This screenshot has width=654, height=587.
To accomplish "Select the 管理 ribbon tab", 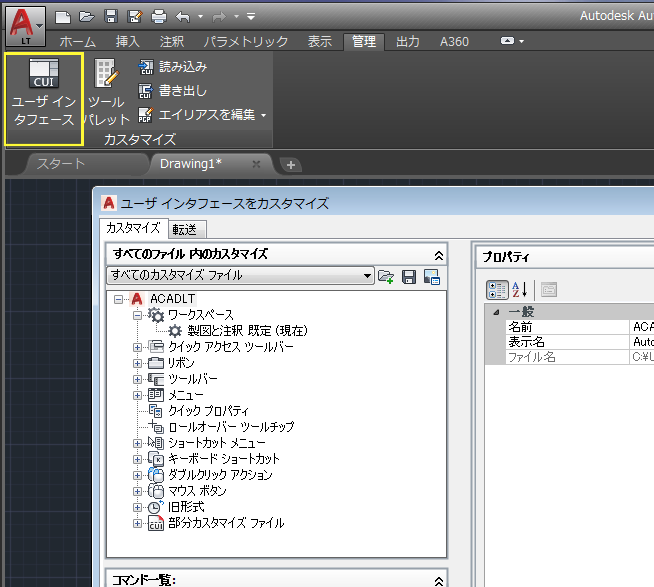I will [364, 41].
